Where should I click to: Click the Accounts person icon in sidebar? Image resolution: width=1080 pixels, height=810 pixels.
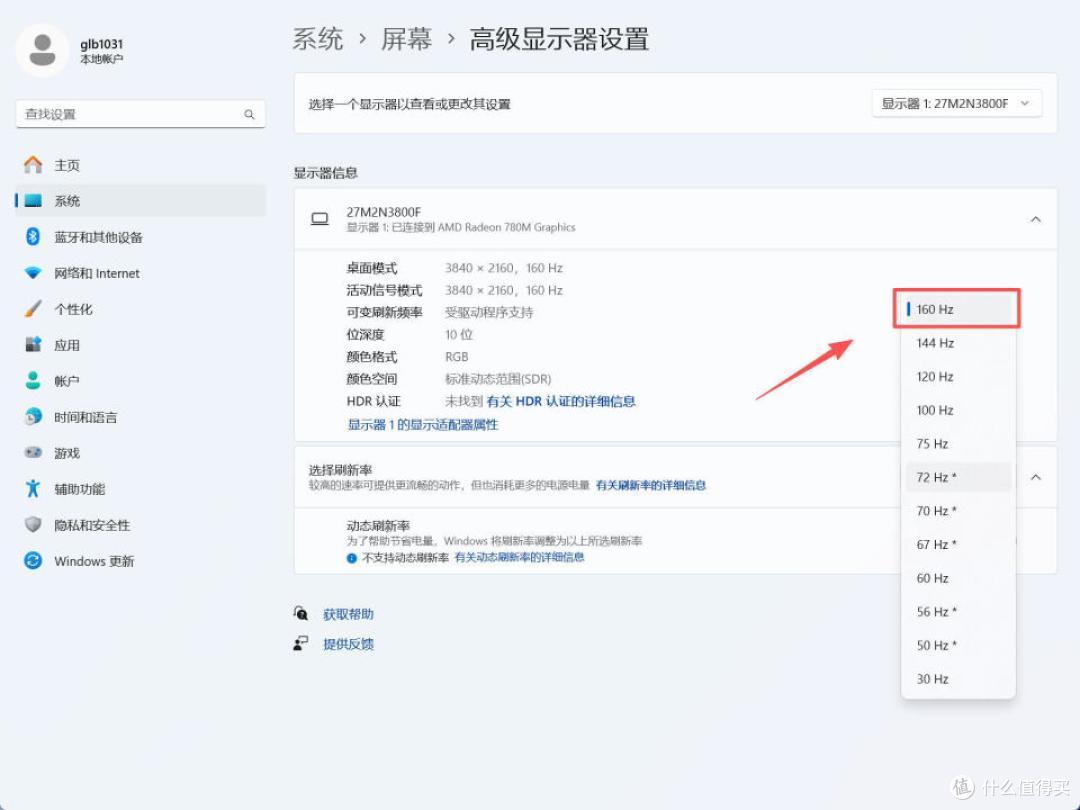[x=33, y=380]
